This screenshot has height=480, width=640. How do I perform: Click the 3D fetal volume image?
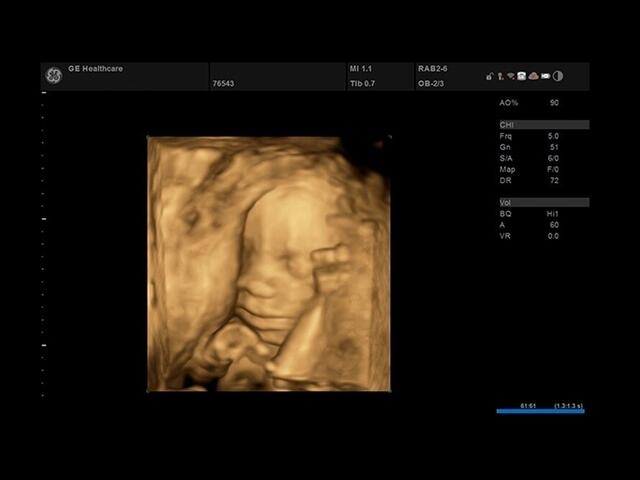(x=268, y=263)
